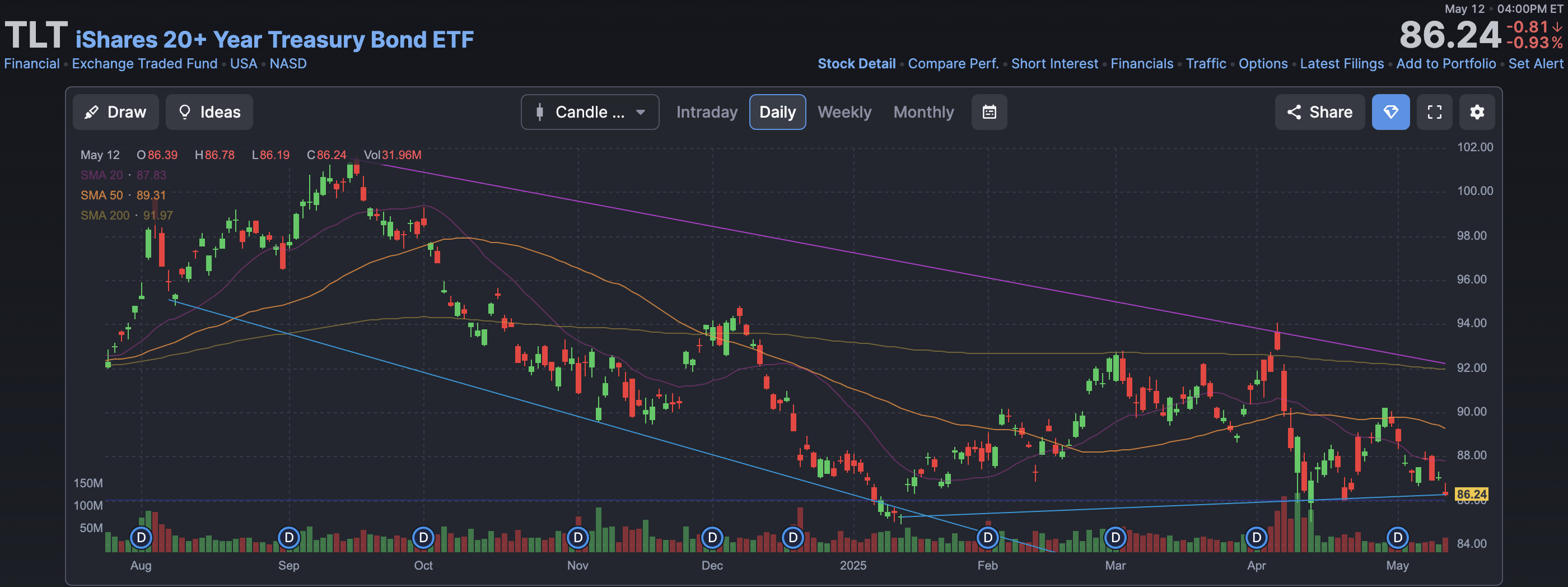Image resolution: width=1568 pixels, height=587 pixels.
Task: Click the early December dividend marker
Action: click(712, 538)
